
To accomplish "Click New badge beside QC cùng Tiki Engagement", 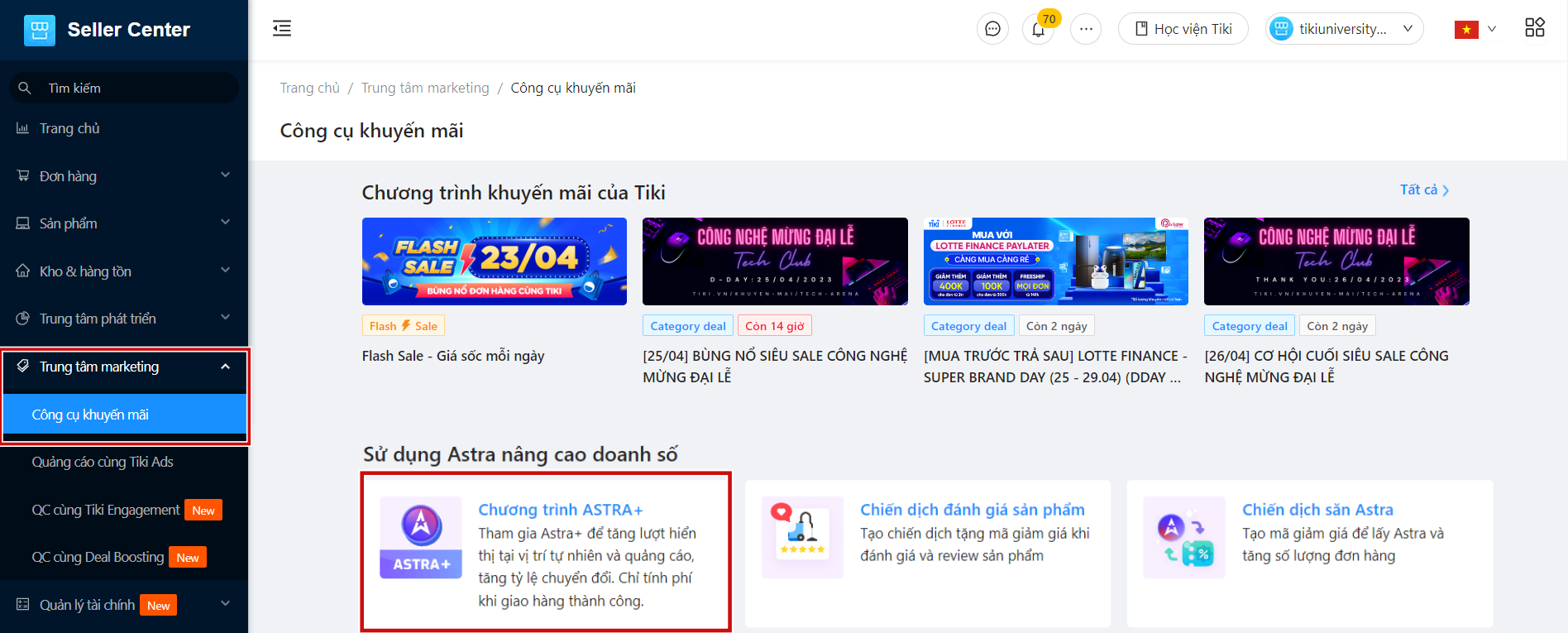I will click(203, 511).
